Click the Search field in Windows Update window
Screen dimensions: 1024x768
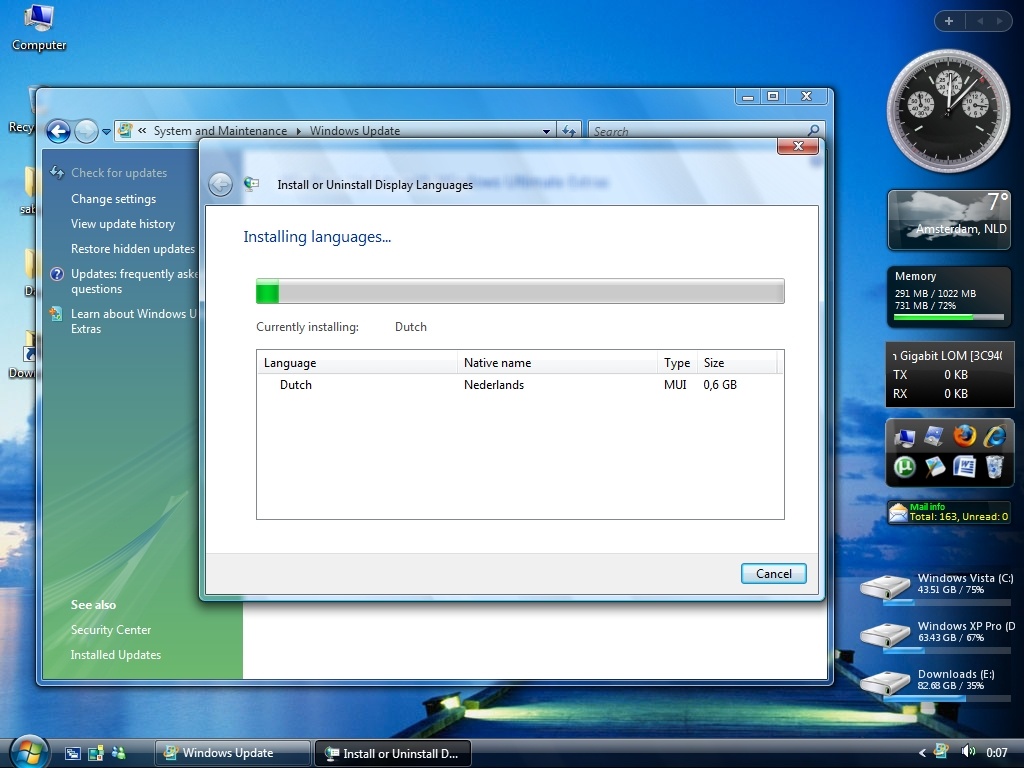click(697, 131)
